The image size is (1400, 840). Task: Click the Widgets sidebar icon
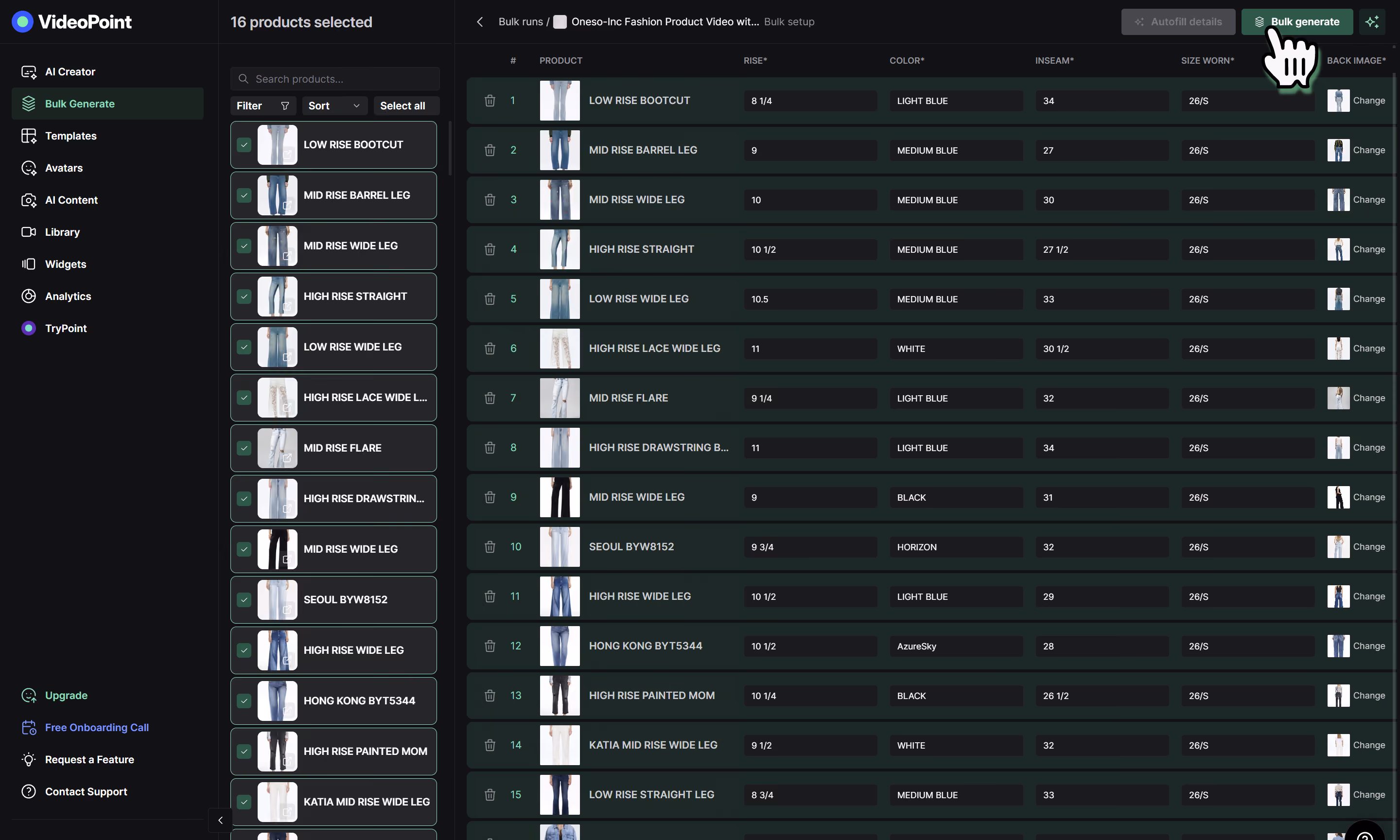(x=28, y=264)
